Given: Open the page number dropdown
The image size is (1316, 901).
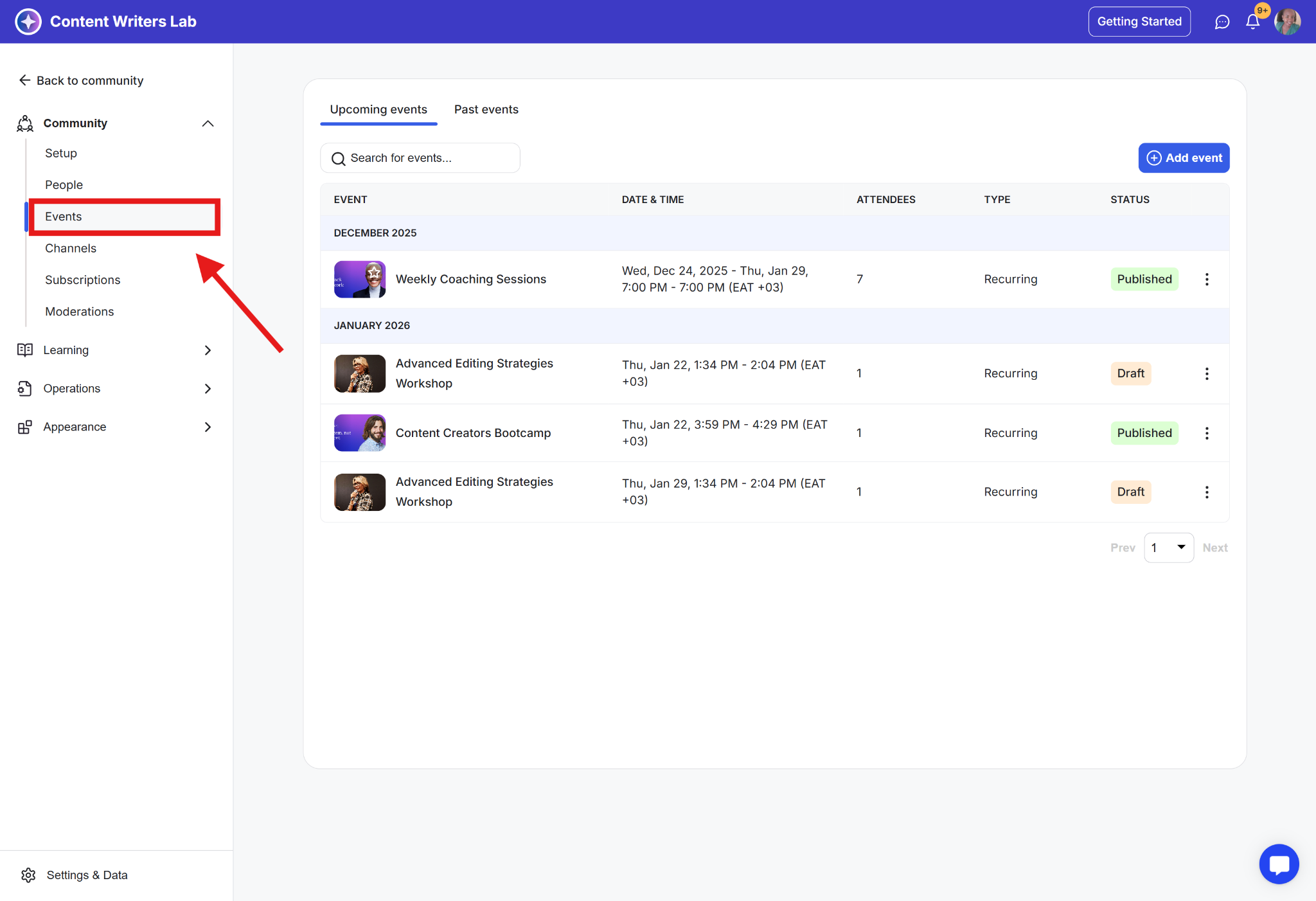Looking at the screenshot, I should pyautogui.click(x=1168, y=548).
